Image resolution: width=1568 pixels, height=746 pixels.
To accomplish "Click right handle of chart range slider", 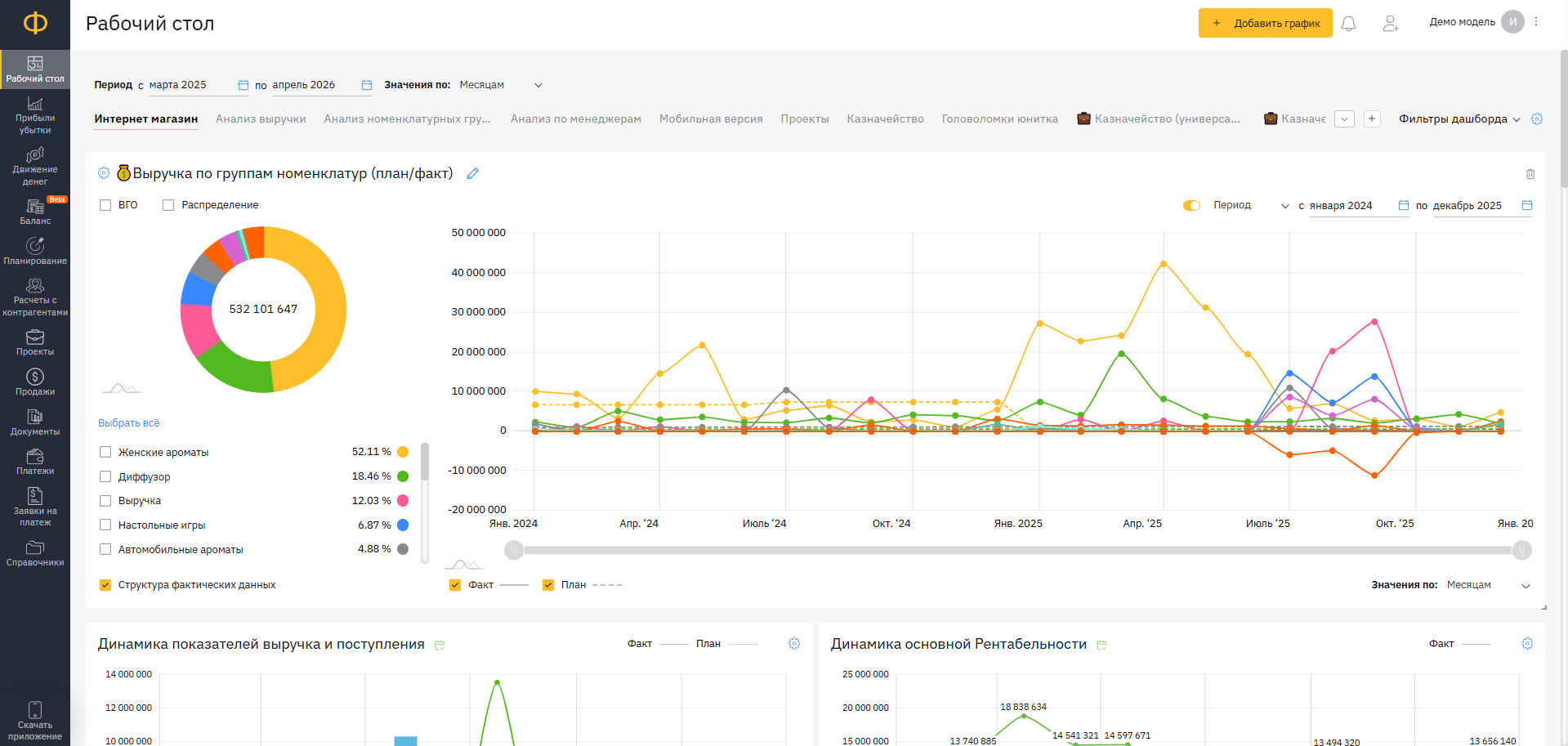I will pos(1522,551).
